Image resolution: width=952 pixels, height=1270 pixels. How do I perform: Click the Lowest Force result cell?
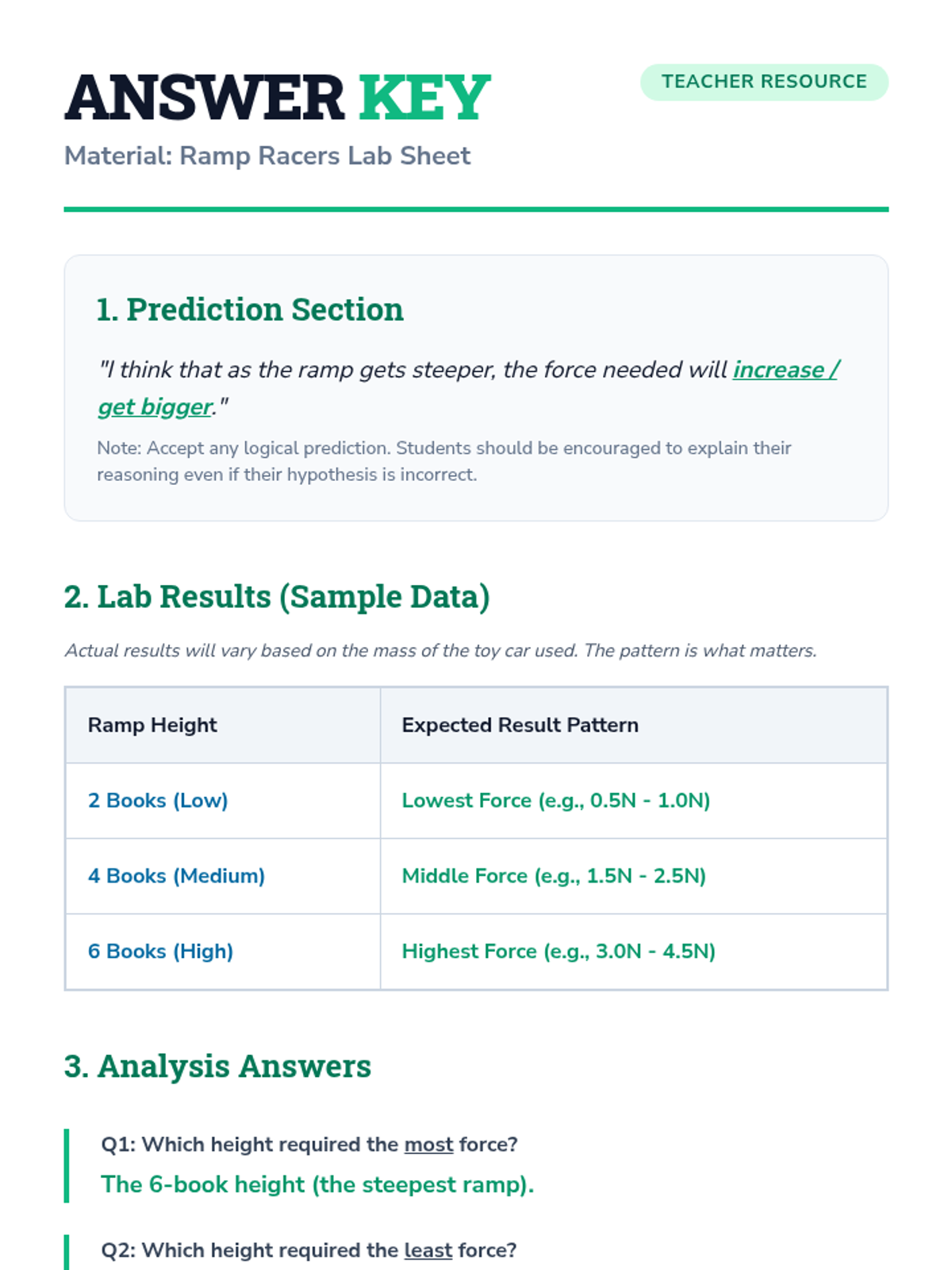(x=634, y=800)
